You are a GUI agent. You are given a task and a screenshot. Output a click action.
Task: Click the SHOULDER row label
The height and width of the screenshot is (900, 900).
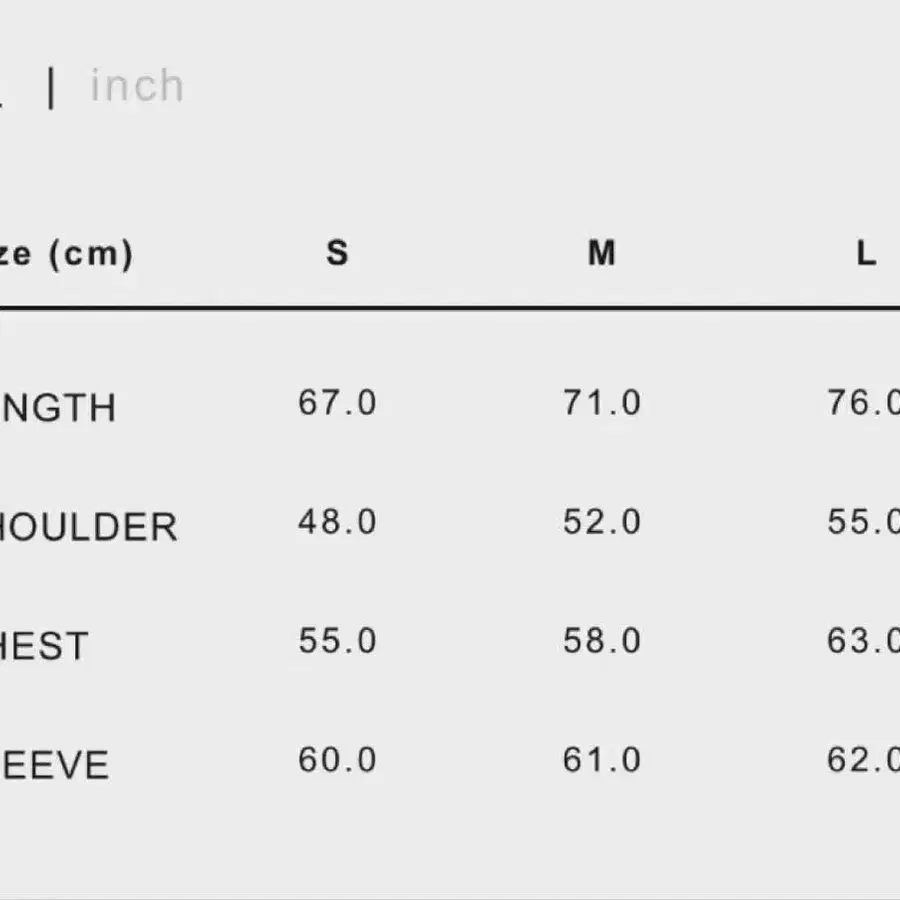[88, 527]
